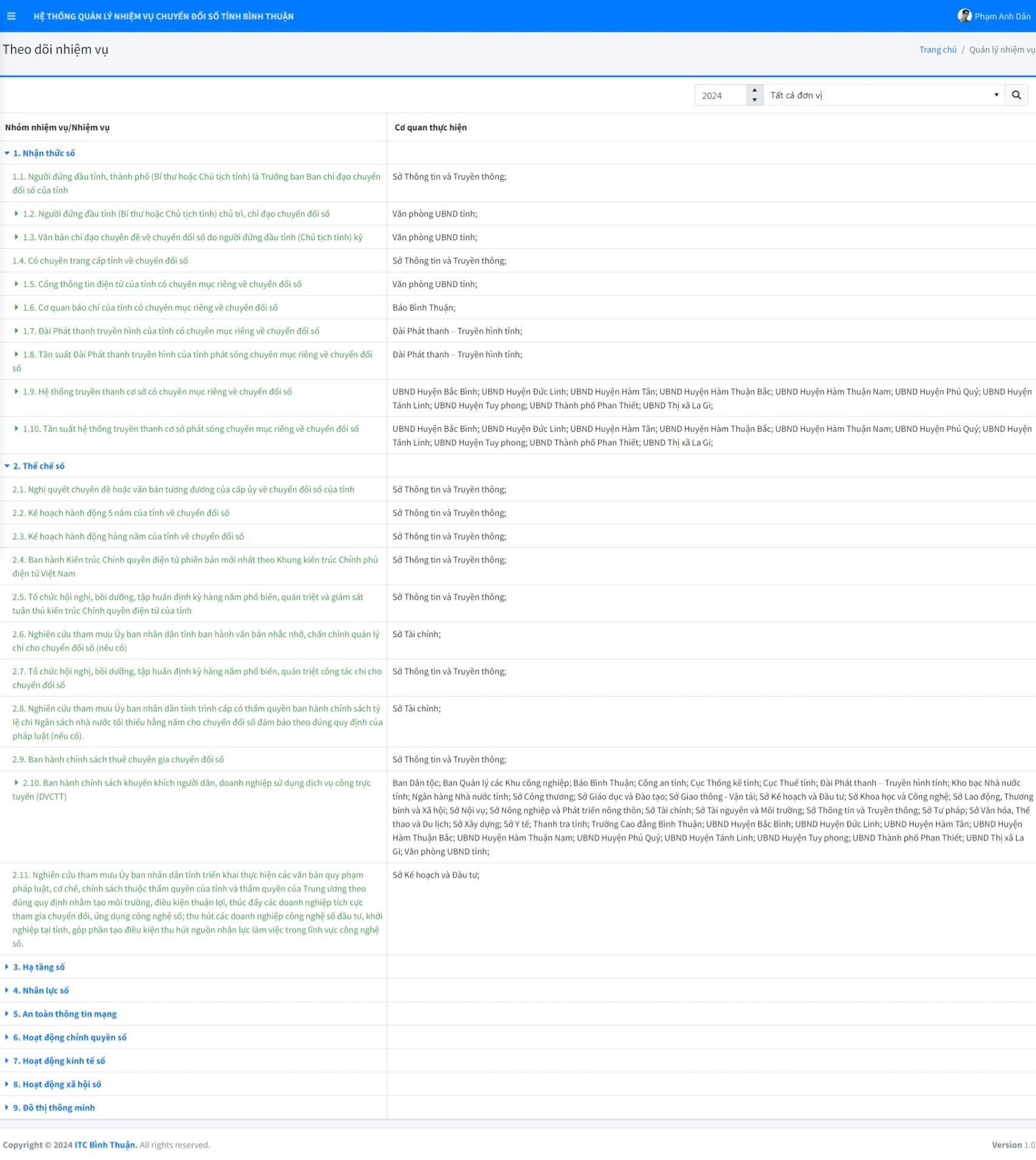Expand the '9. Đô thị thông minh' group
The image size is (1036, 1160).
click(7, 1108)
